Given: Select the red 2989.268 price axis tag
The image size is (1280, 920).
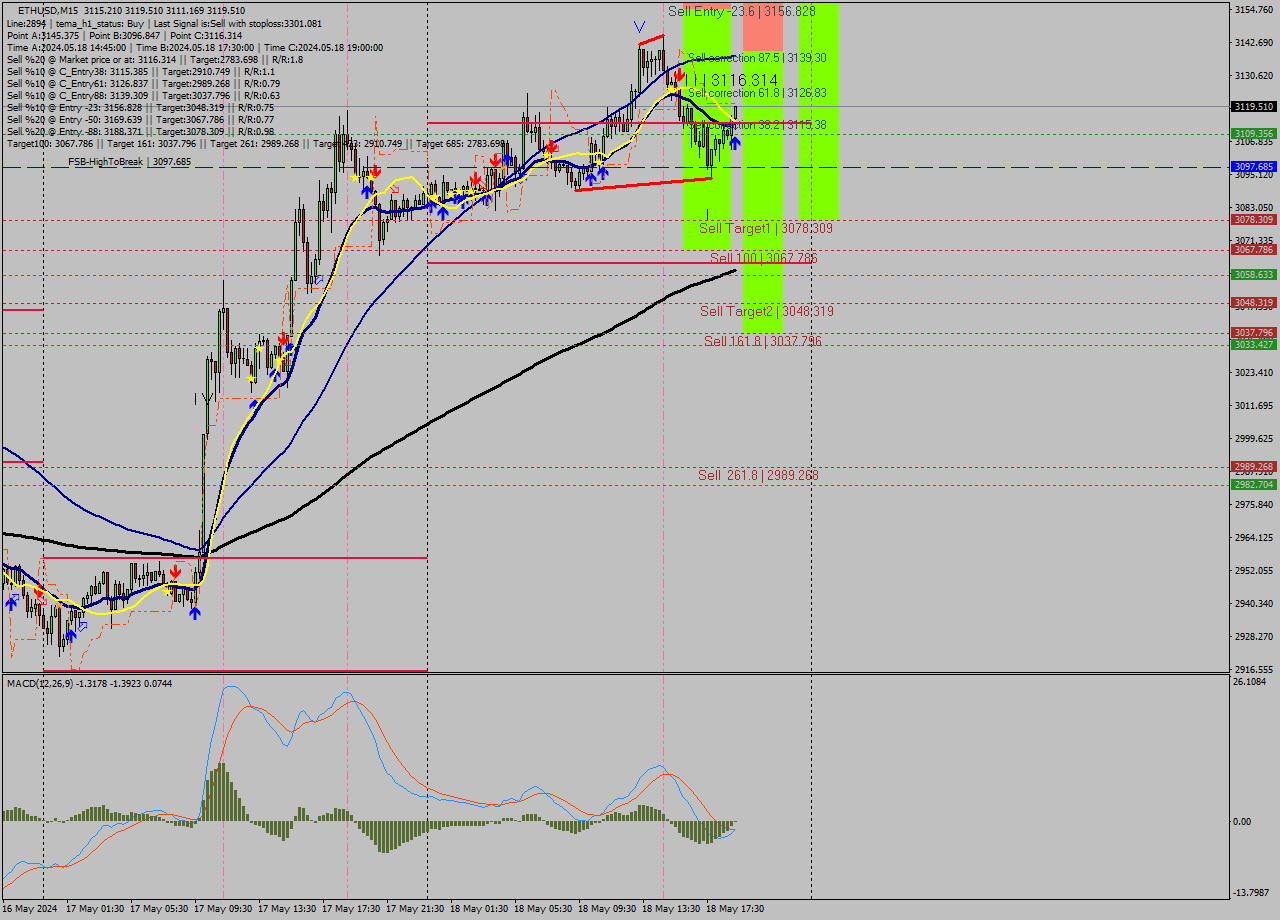Looking at the screenshot, I should click(x=1253, y=467).
